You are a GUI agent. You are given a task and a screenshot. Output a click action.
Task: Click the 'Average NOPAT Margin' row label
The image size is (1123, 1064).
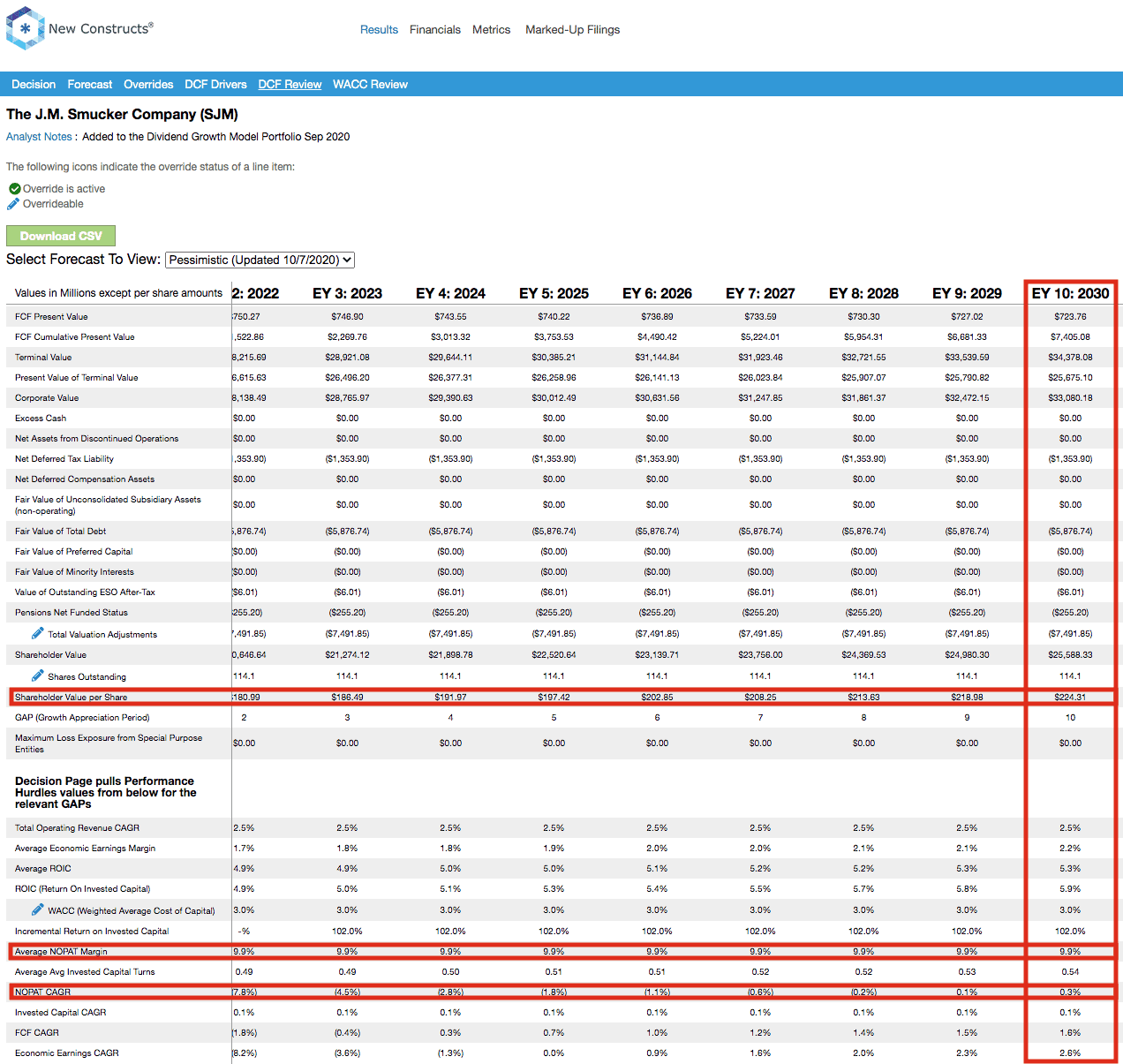(x=61, y=952)
